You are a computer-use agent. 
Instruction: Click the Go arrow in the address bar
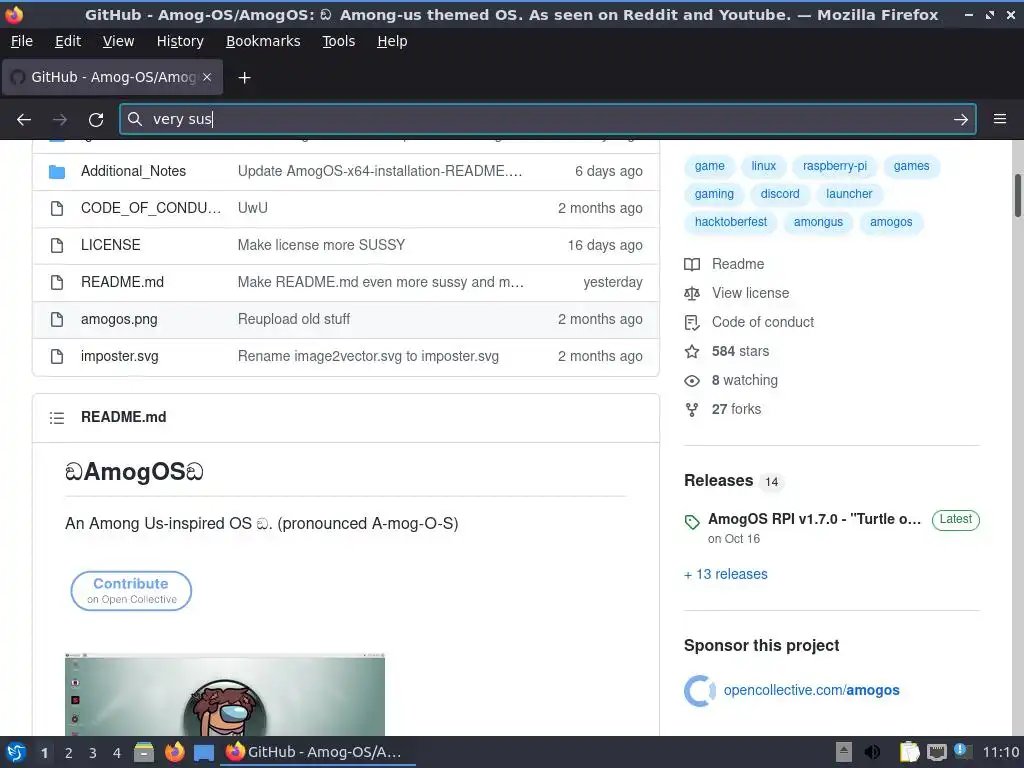click(961, 120)
